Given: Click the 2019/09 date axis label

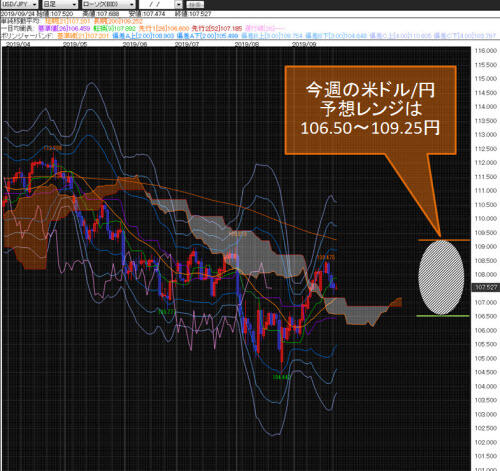Looking at the screenshot, I should [x=304, y=44].
